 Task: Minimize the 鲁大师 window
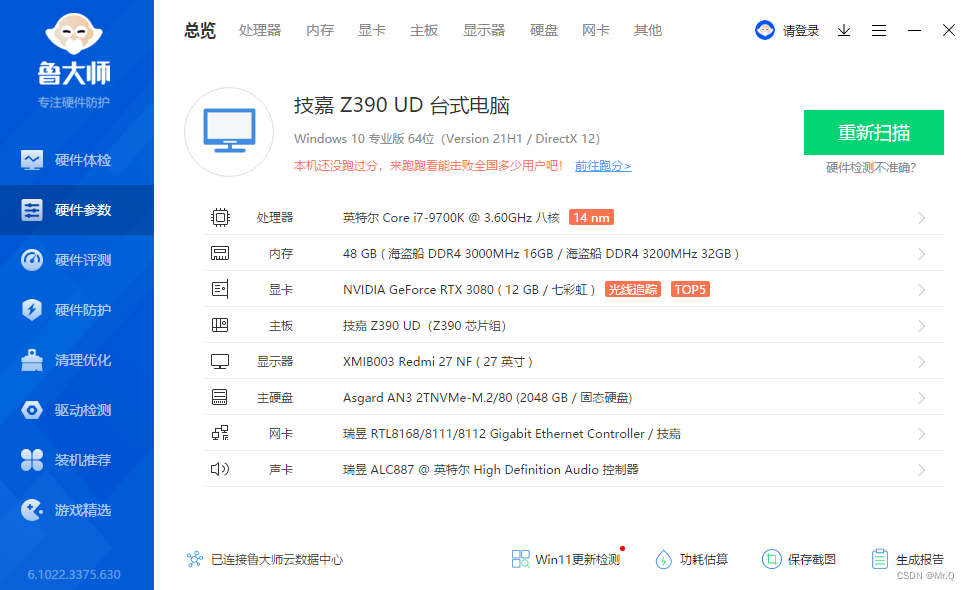(914, 30)
